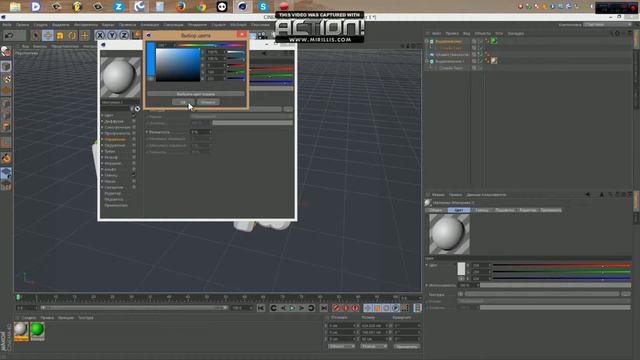Select the Rotate tool in top toolbar
Viewport: 640px width, 360px height.
point(72,36)
